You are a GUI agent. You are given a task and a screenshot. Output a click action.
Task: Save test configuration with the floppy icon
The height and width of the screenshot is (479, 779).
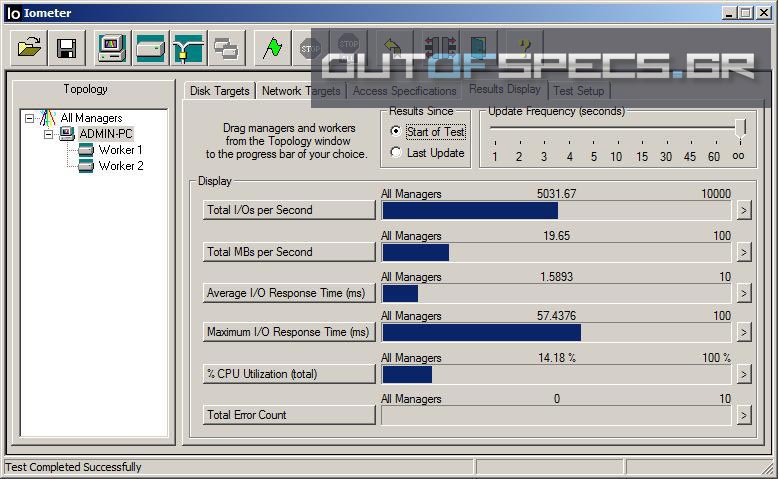(x=67, y=48)
